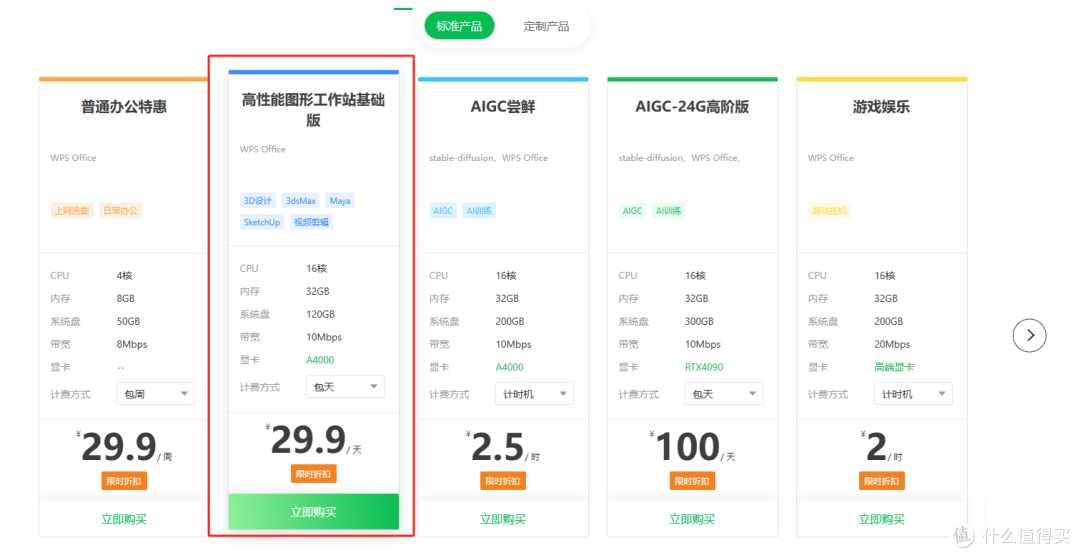Click the 2.5/时 price

click(x=503, y=446)
